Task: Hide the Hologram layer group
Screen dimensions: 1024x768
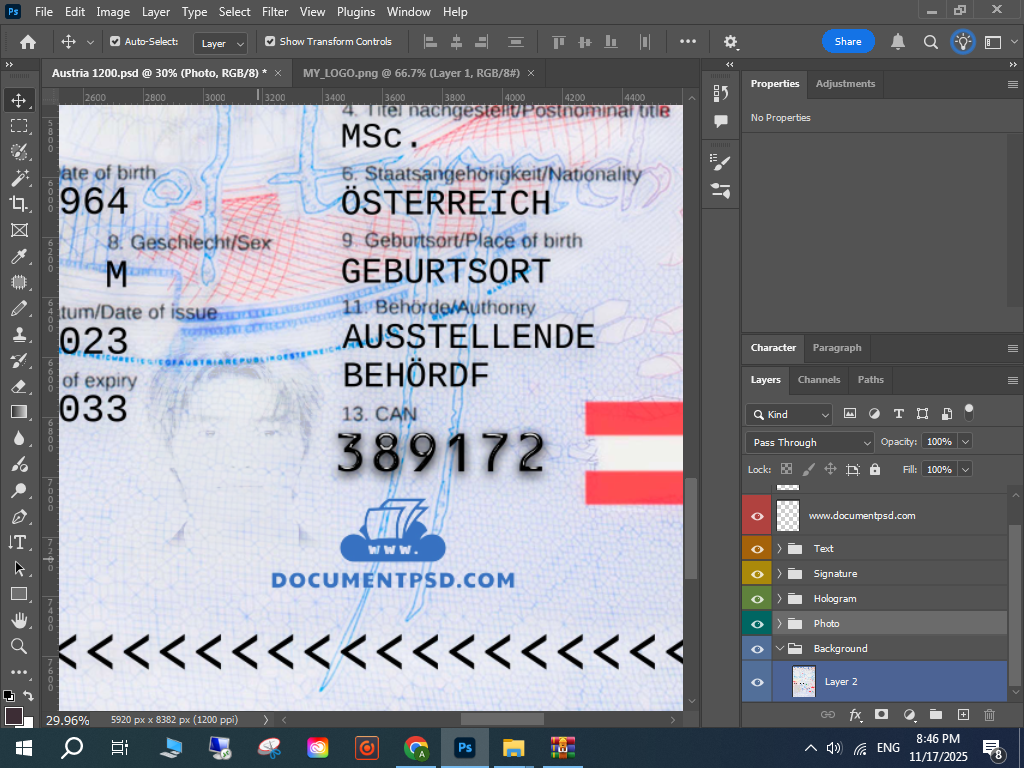Action: [x=757, y=599]
